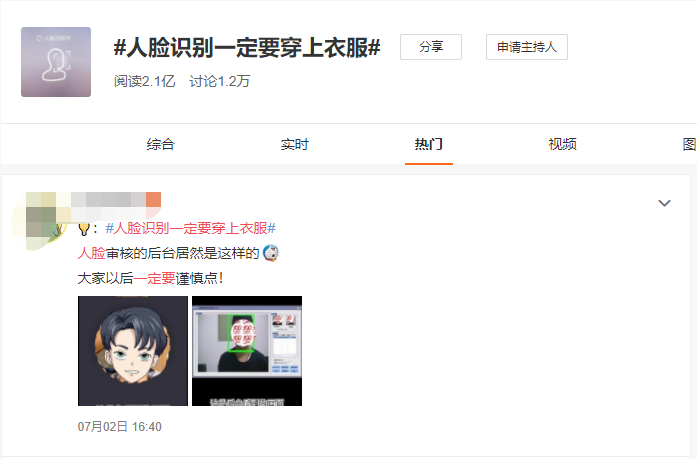Open the 视频 tab
This screenshot has width=697, height=459.
(562, 144)
